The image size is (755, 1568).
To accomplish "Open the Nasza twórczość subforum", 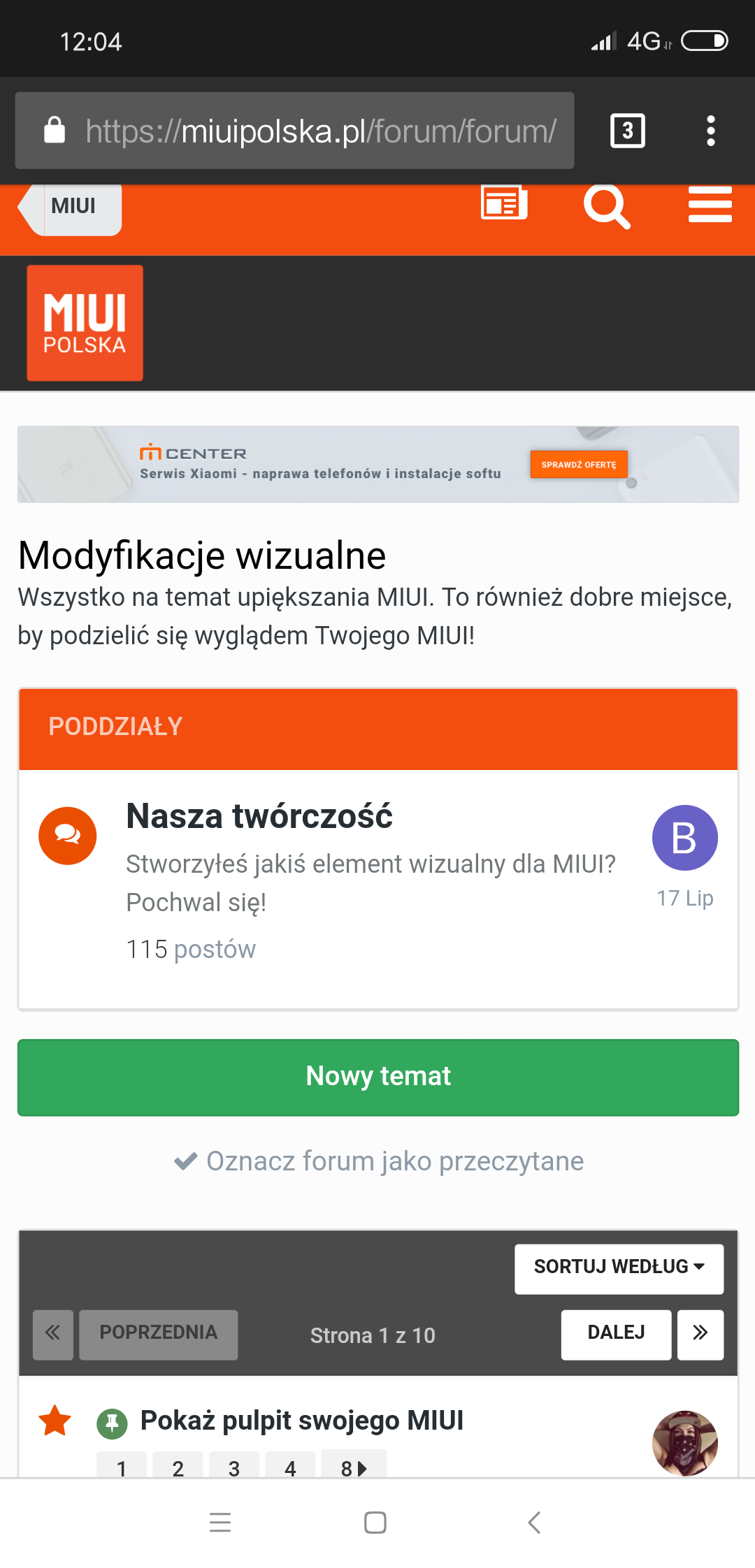I will [259, 816].
